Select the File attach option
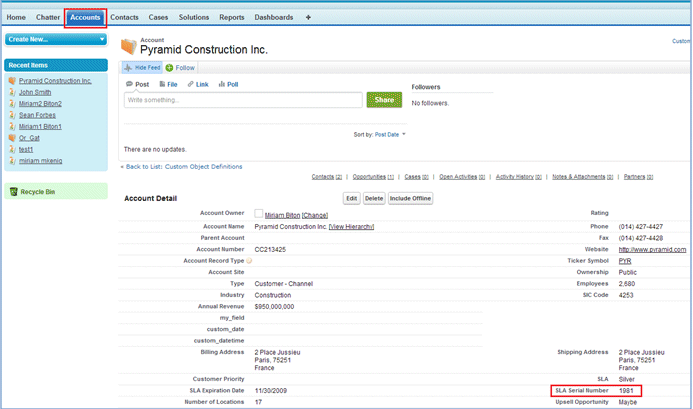 tap(168, 84)
